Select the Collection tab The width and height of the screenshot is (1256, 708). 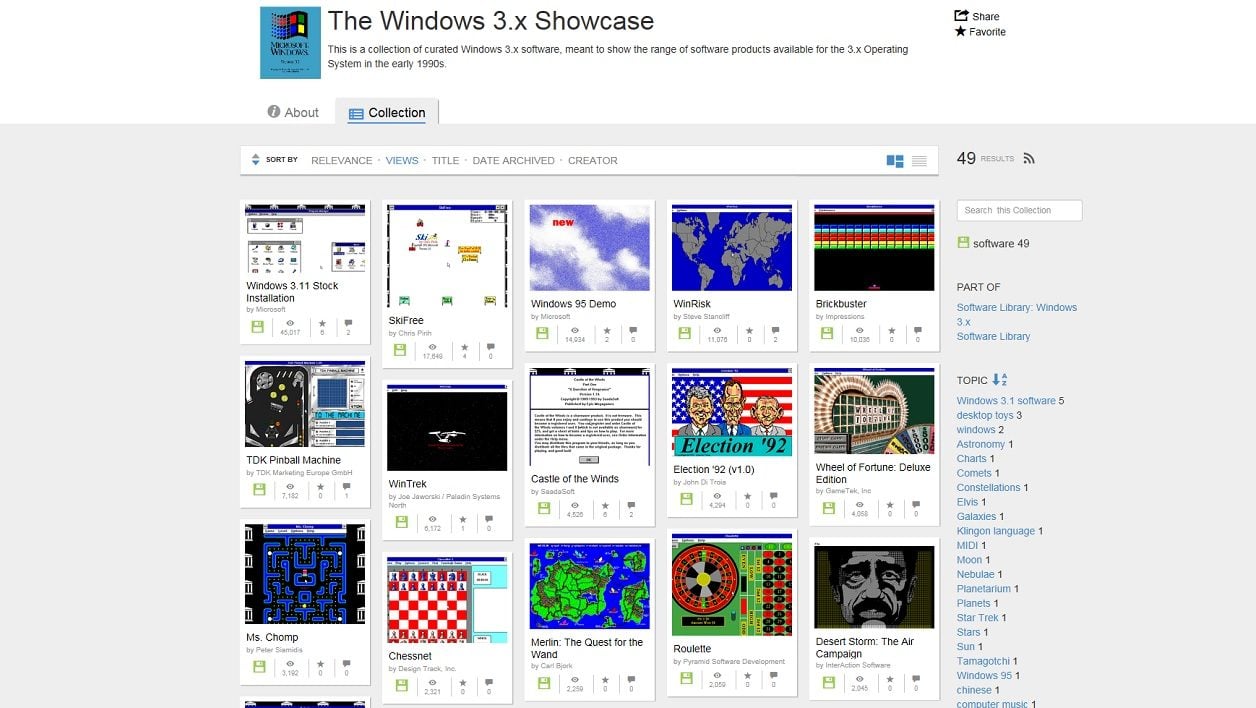coord(387,113)
